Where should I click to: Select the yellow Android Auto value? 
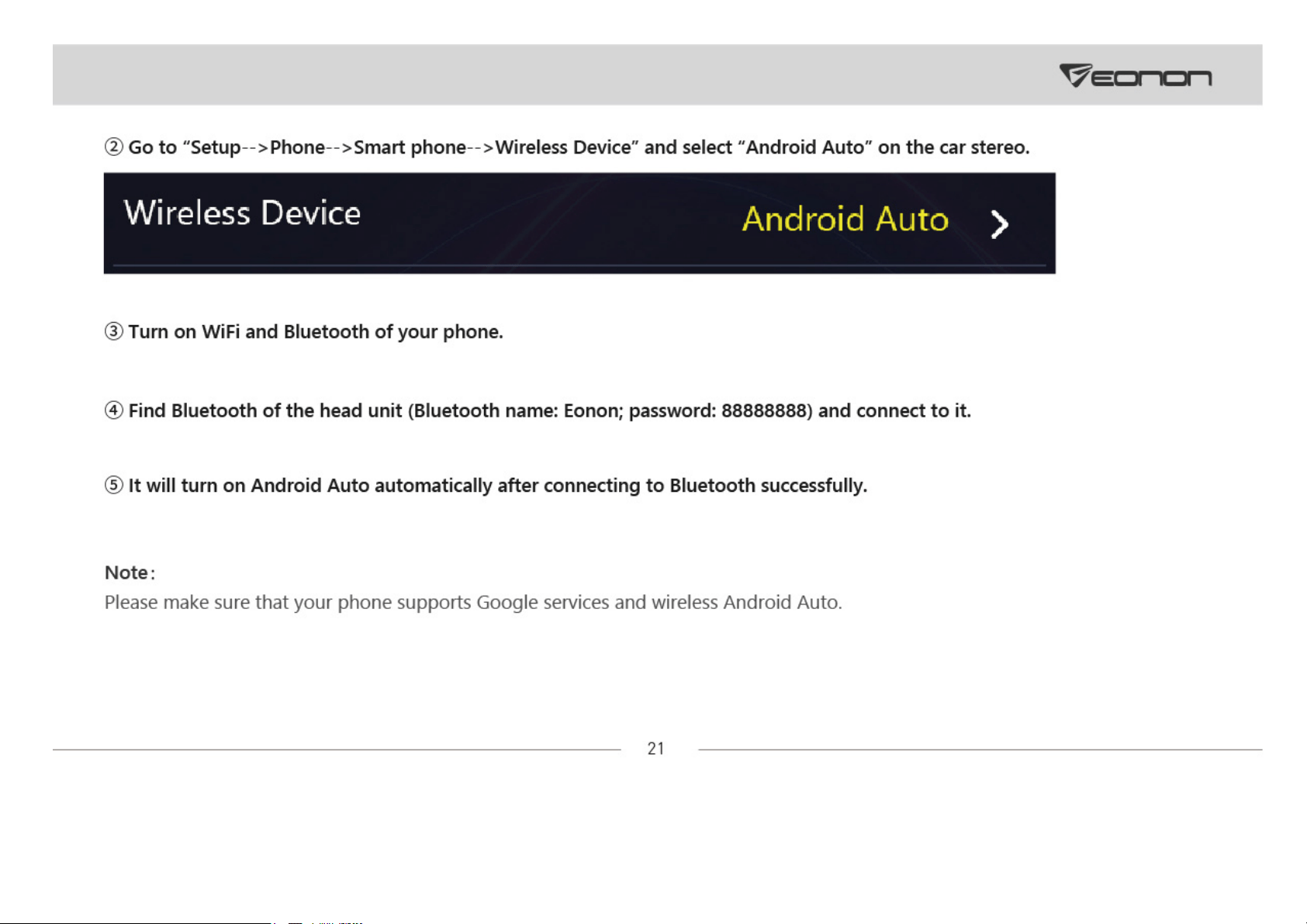pyautogui.click(x=845, y=219)
